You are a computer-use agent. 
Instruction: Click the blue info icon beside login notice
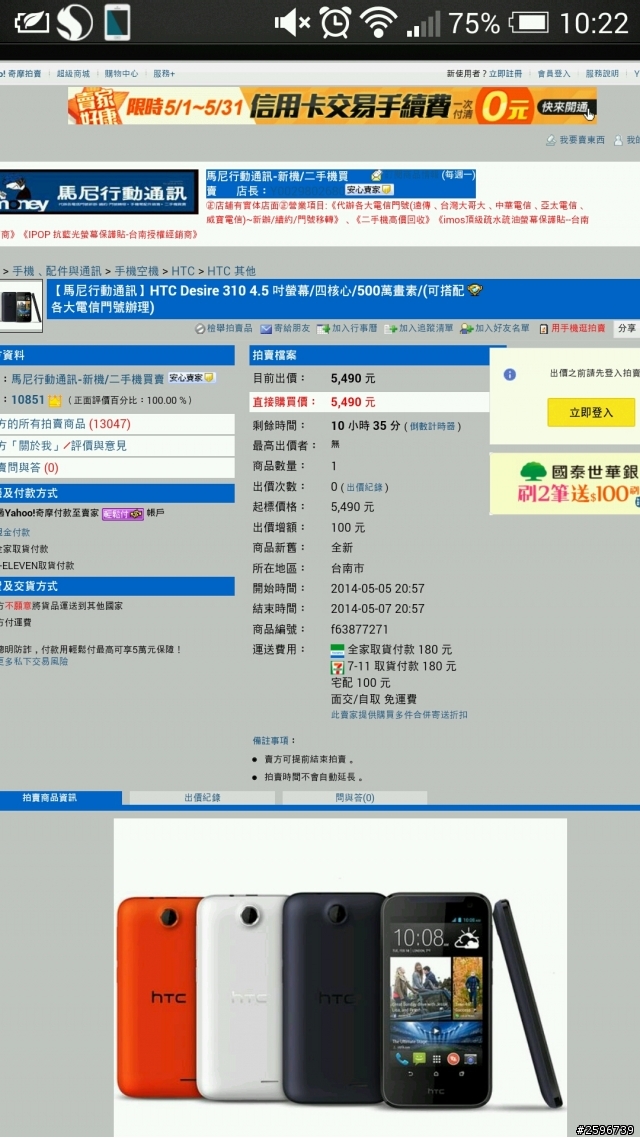click(510, 374)
